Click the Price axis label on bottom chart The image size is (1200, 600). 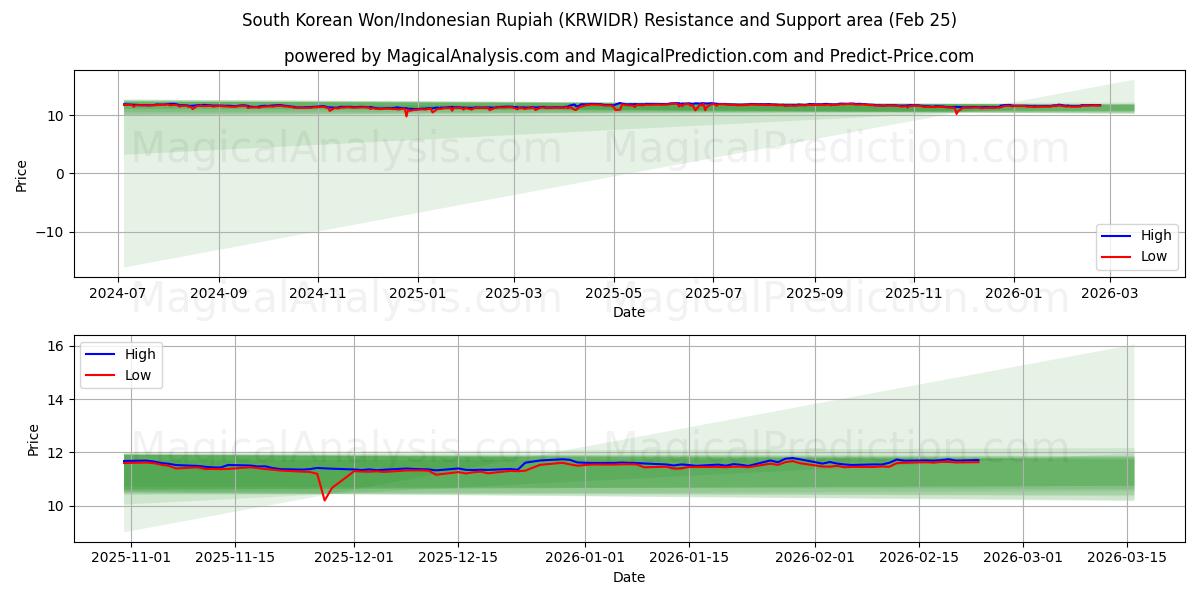tap(35, 438)
